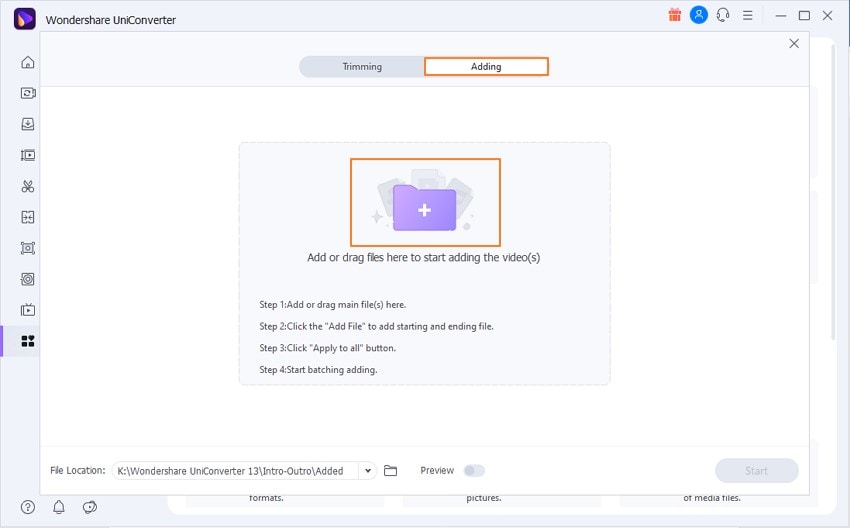Switch to the Adding tab

click(x=486, y=67)
